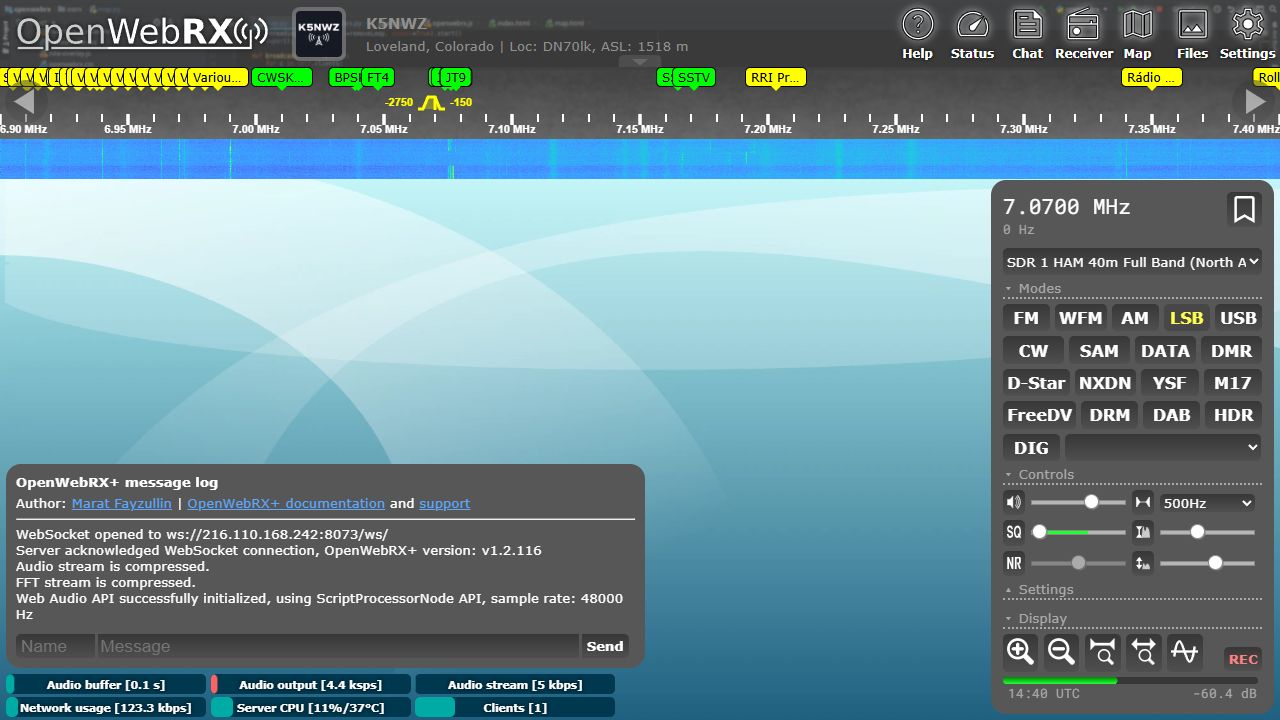Toggle the spectrum display sine-wave icon
The image size is (1280, 720).
coord(1184,652)
